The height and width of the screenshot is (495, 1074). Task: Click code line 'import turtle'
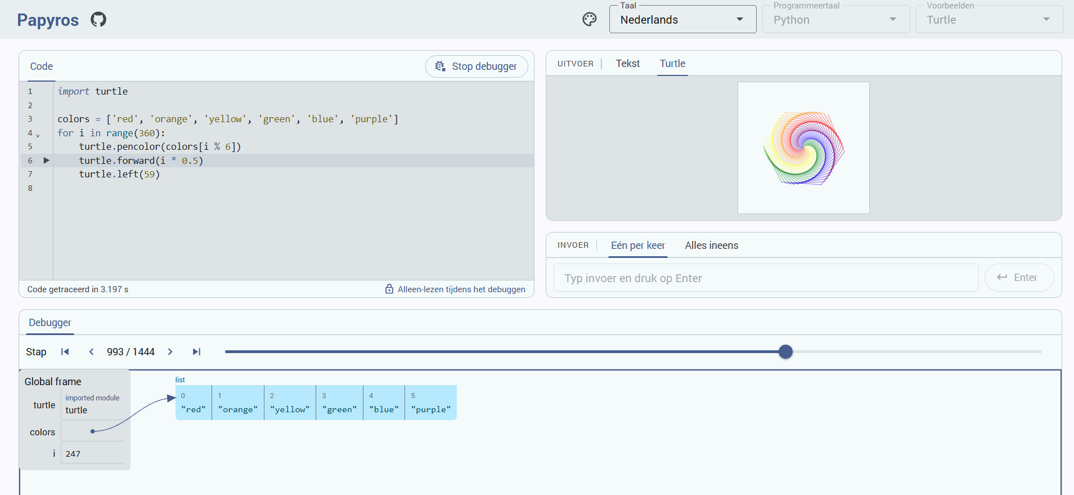click(92, 91)
